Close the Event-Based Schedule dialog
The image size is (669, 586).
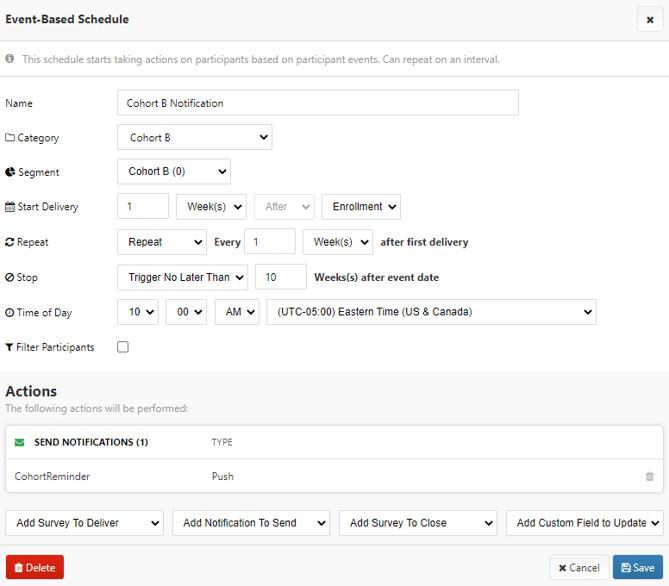click(650, 19)
